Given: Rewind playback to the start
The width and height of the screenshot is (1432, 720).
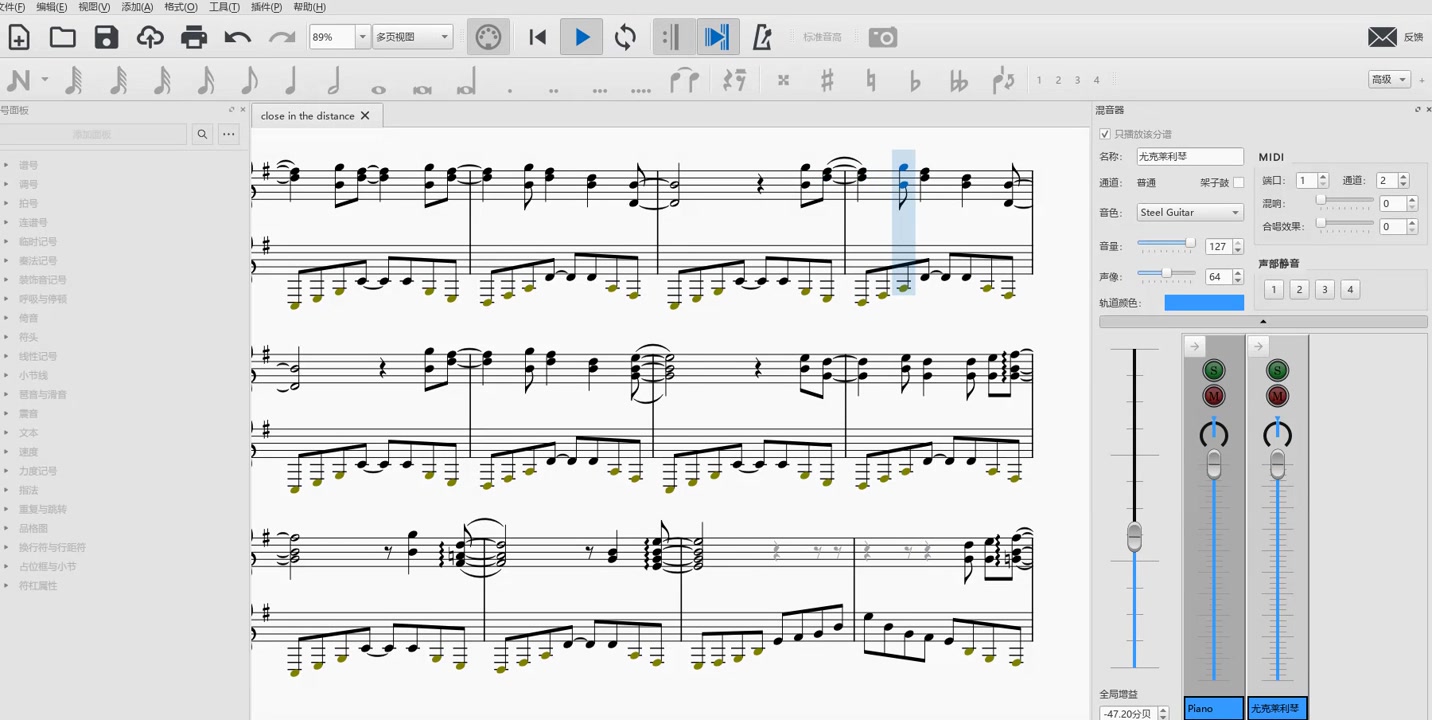Looking at the screenshot, I should pyautogui.click(x=538, y=38).
